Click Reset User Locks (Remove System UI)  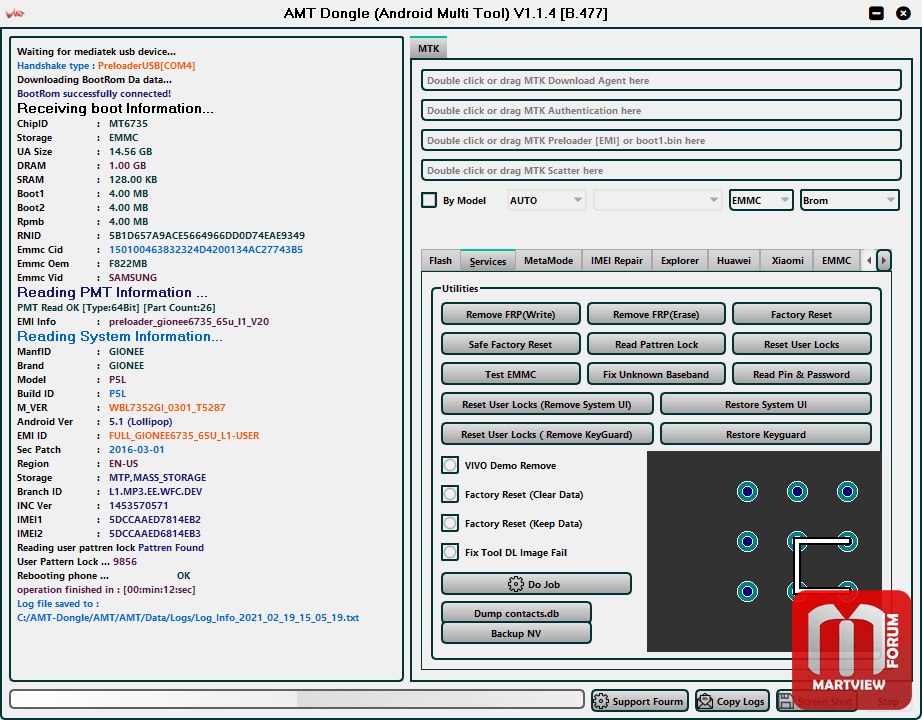click(547, 404)
